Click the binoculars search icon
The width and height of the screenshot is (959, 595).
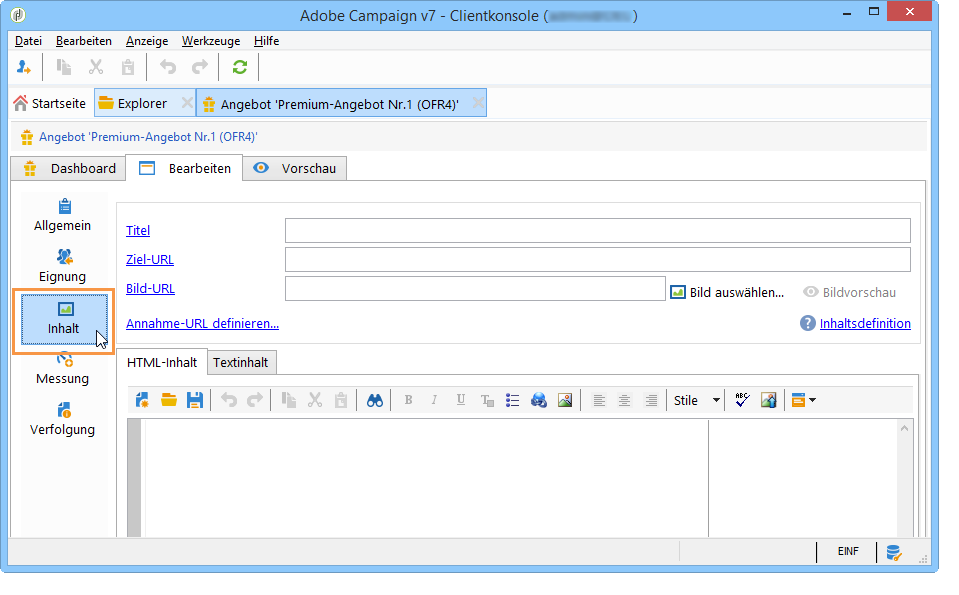click(374, 401)
